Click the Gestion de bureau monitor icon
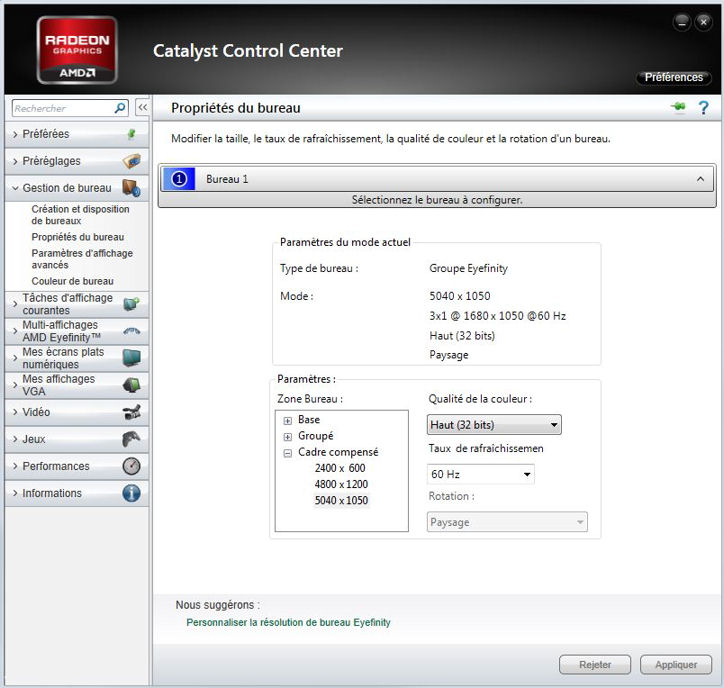724x688 pixels. [132, 188]
